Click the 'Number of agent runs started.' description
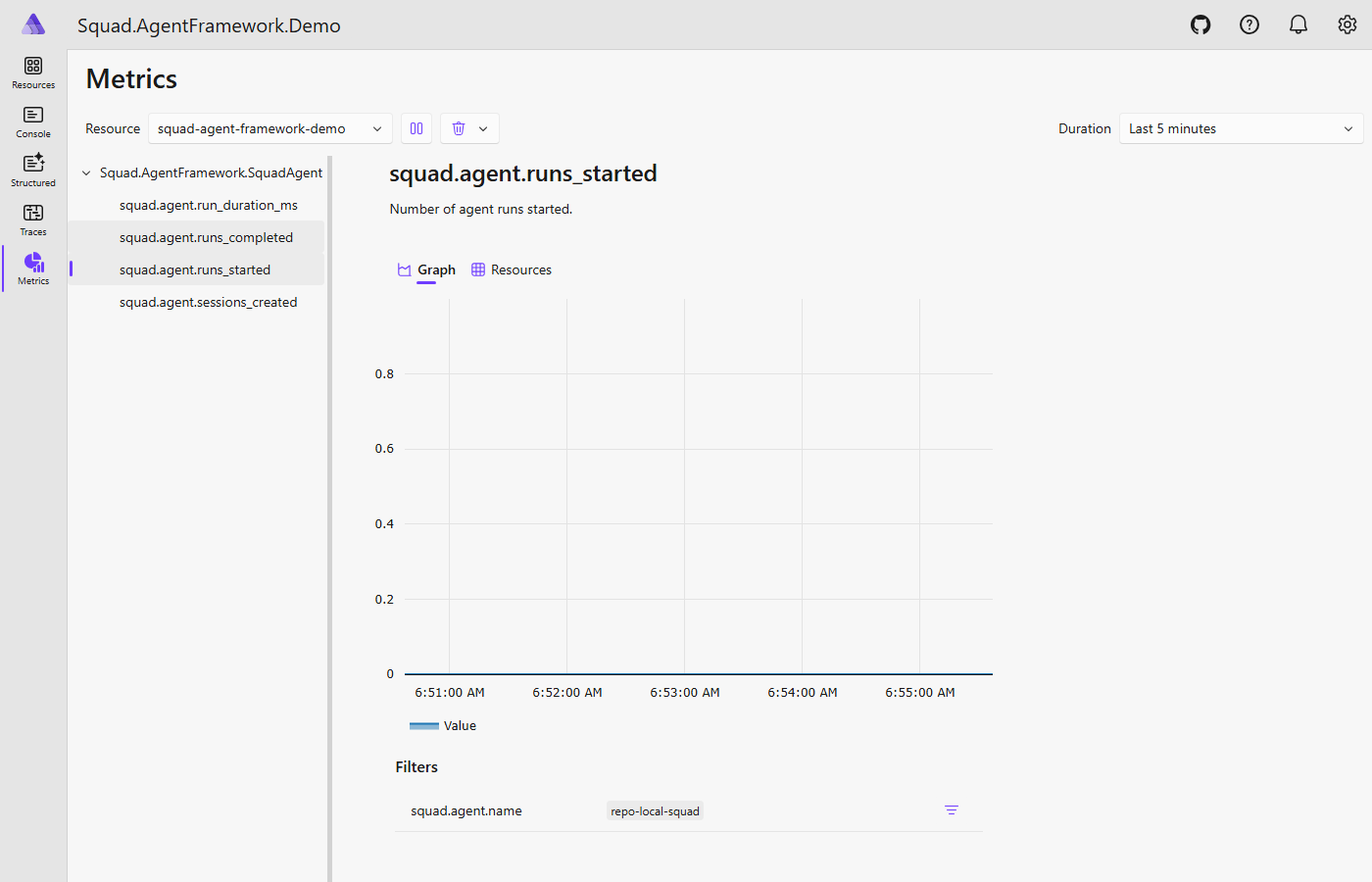Image resolution: width=1372 pixels, height=882 pixels. click(481, 209)
